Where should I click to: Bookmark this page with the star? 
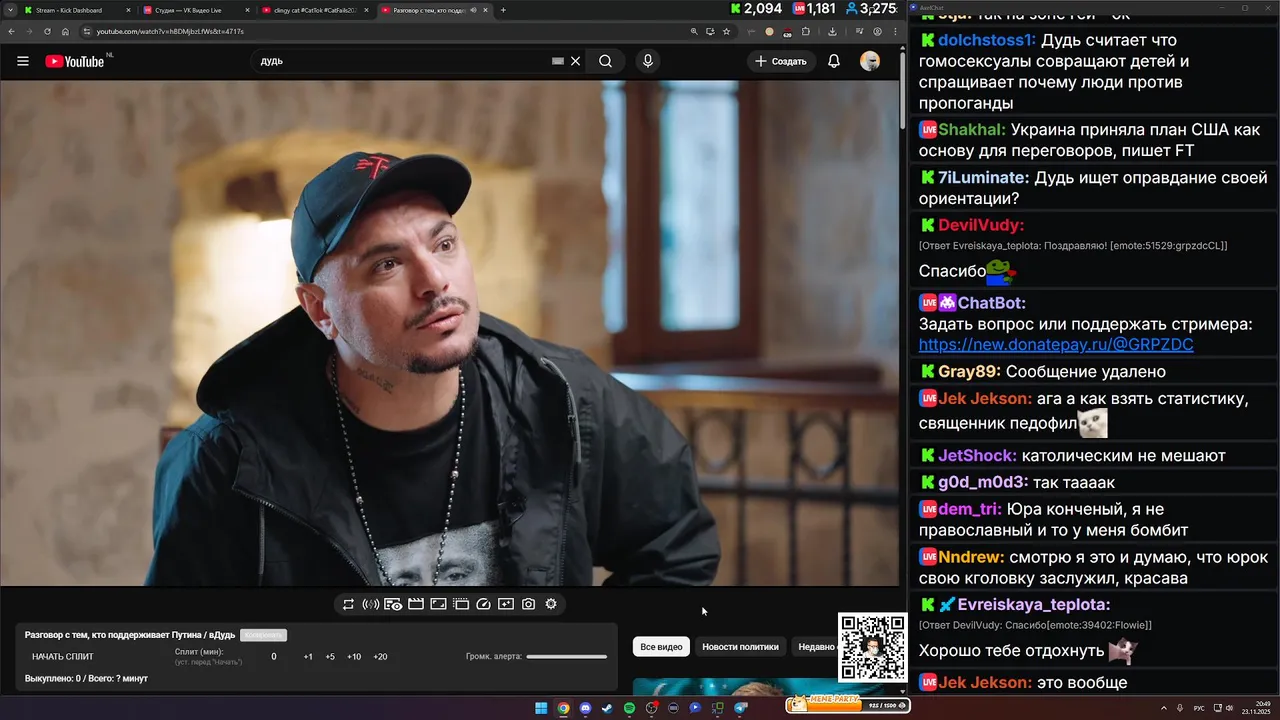click(726, 31)
